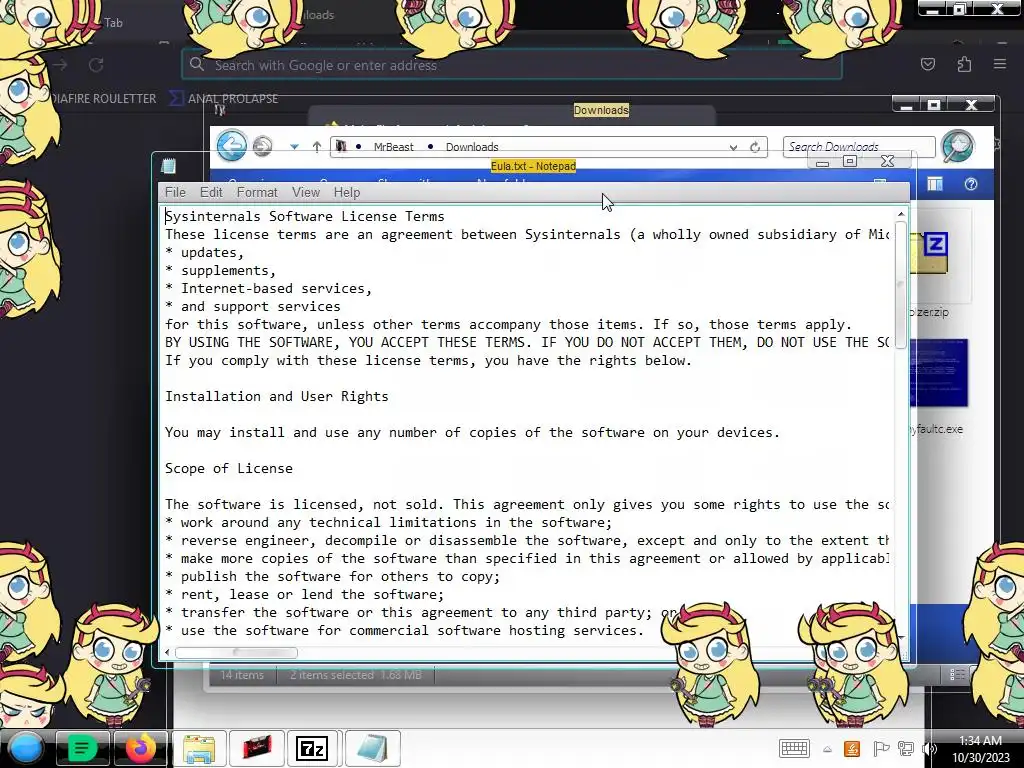The width and height of the screenshot is (1024, 768).
Task: Click the Installation and User Rights line
Action: [x=276, y=396]
